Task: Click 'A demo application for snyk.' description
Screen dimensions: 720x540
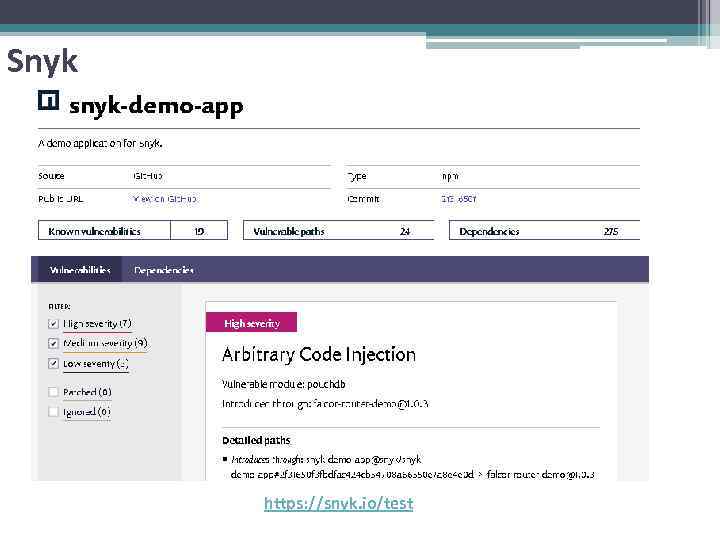Action: click(100, 143)
